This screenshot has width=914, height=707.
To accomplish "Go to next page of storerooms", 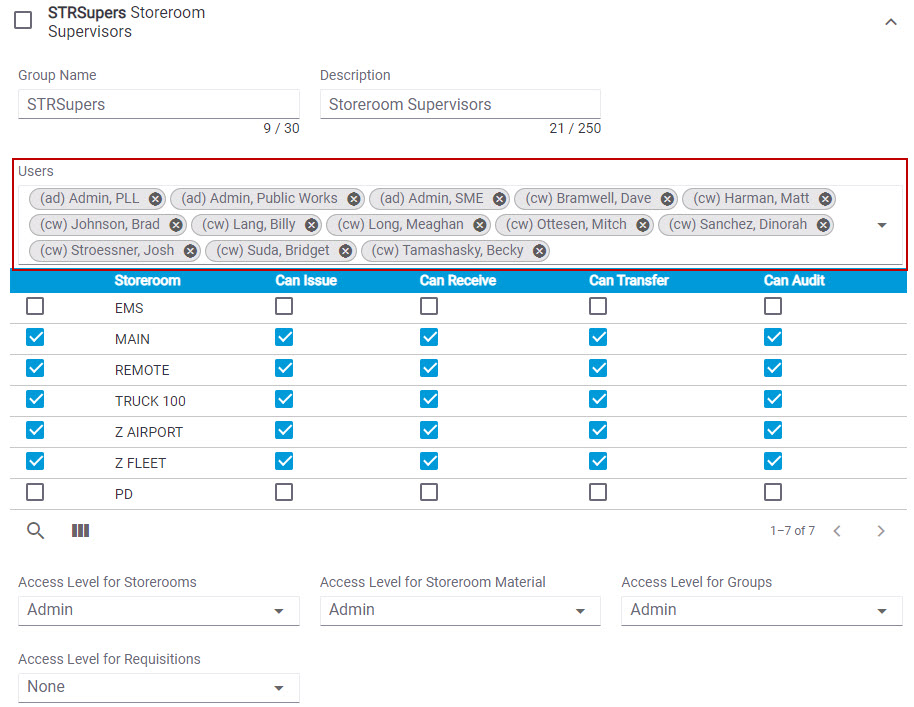I will [x=881, y=531].
